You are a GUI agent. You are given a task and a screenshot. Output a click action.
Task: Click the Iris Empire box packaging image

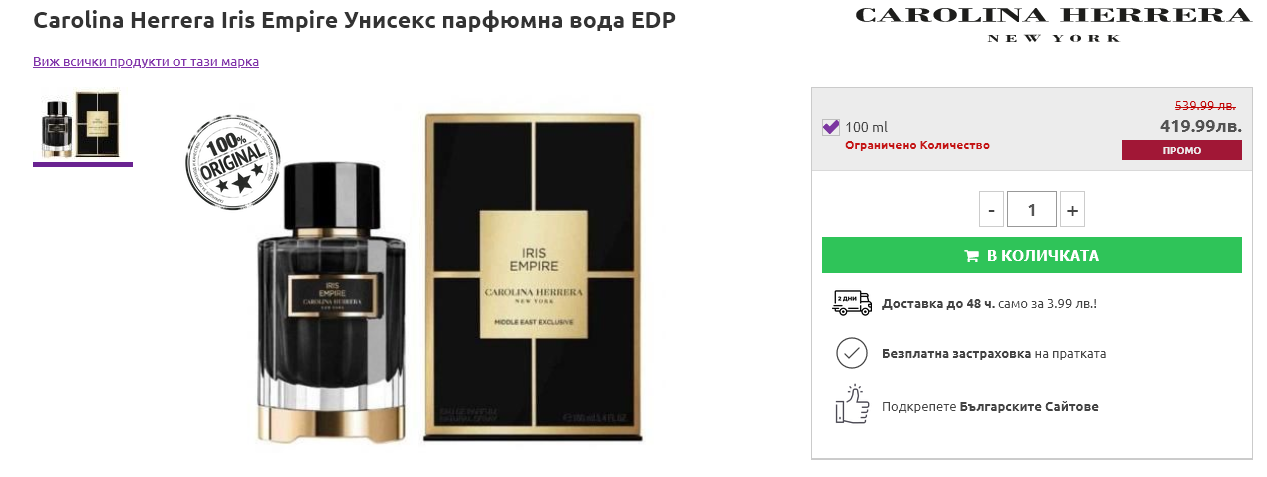(533, 275)
